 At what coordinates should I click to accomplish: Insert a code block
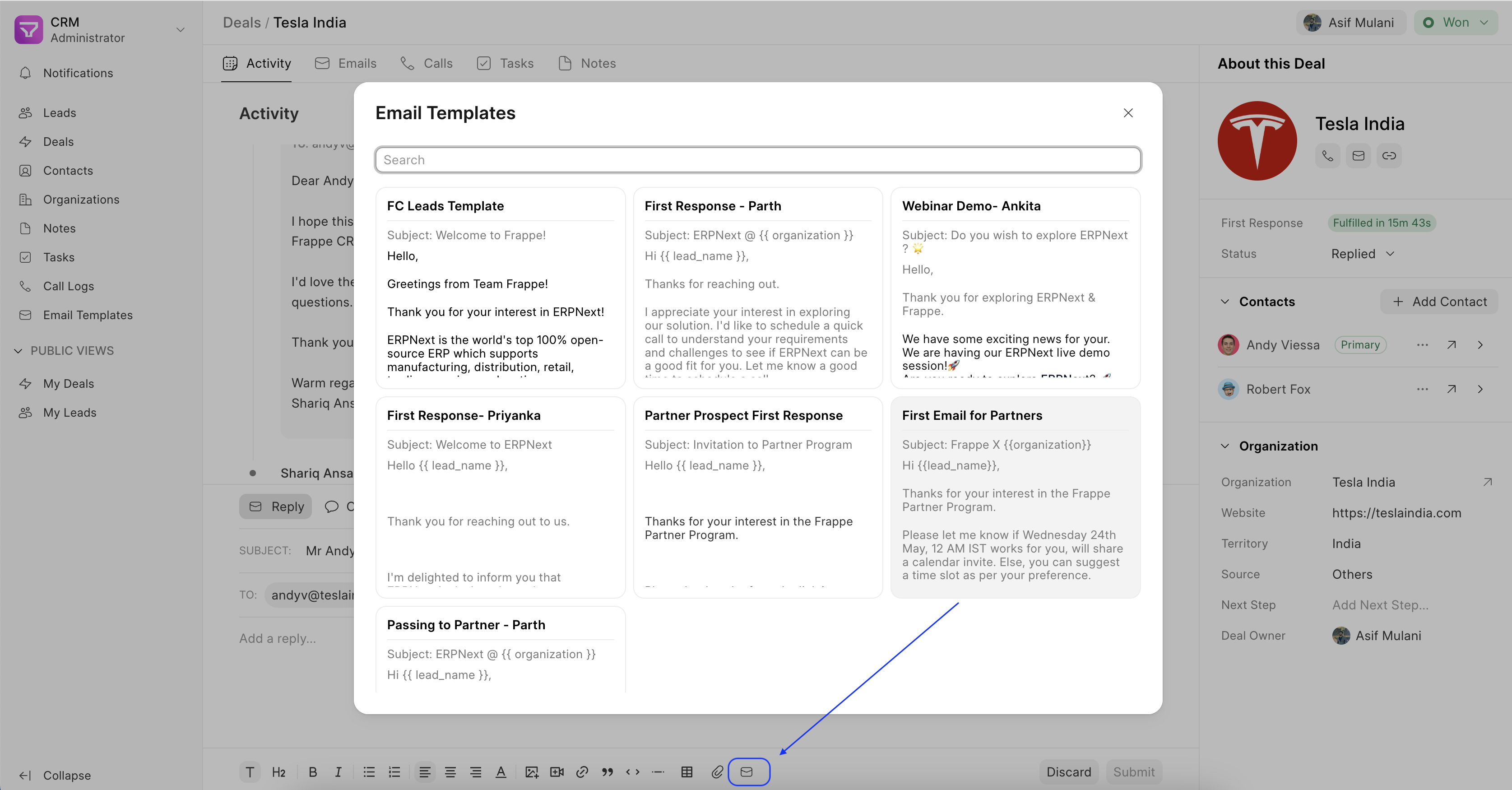(633, 772)
